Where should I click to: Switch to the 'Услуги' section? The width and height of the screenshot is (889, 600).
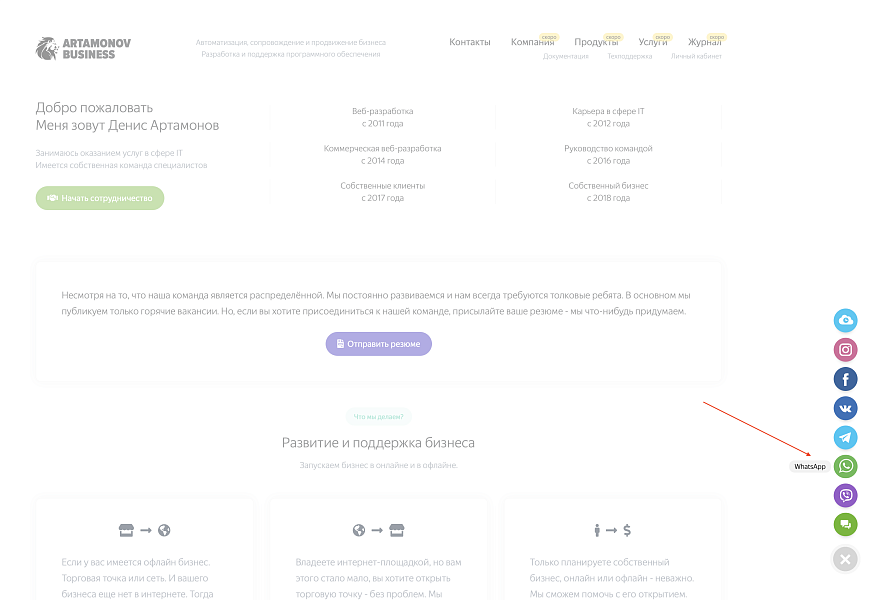[x=652, y=42]
